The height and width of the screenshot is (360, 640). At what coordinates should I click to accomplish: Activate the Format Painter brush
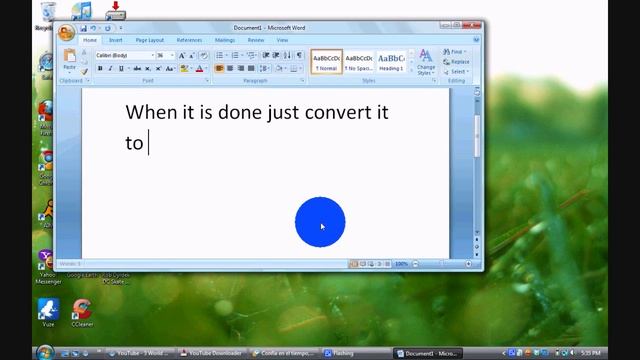click(x=84, y=72)
